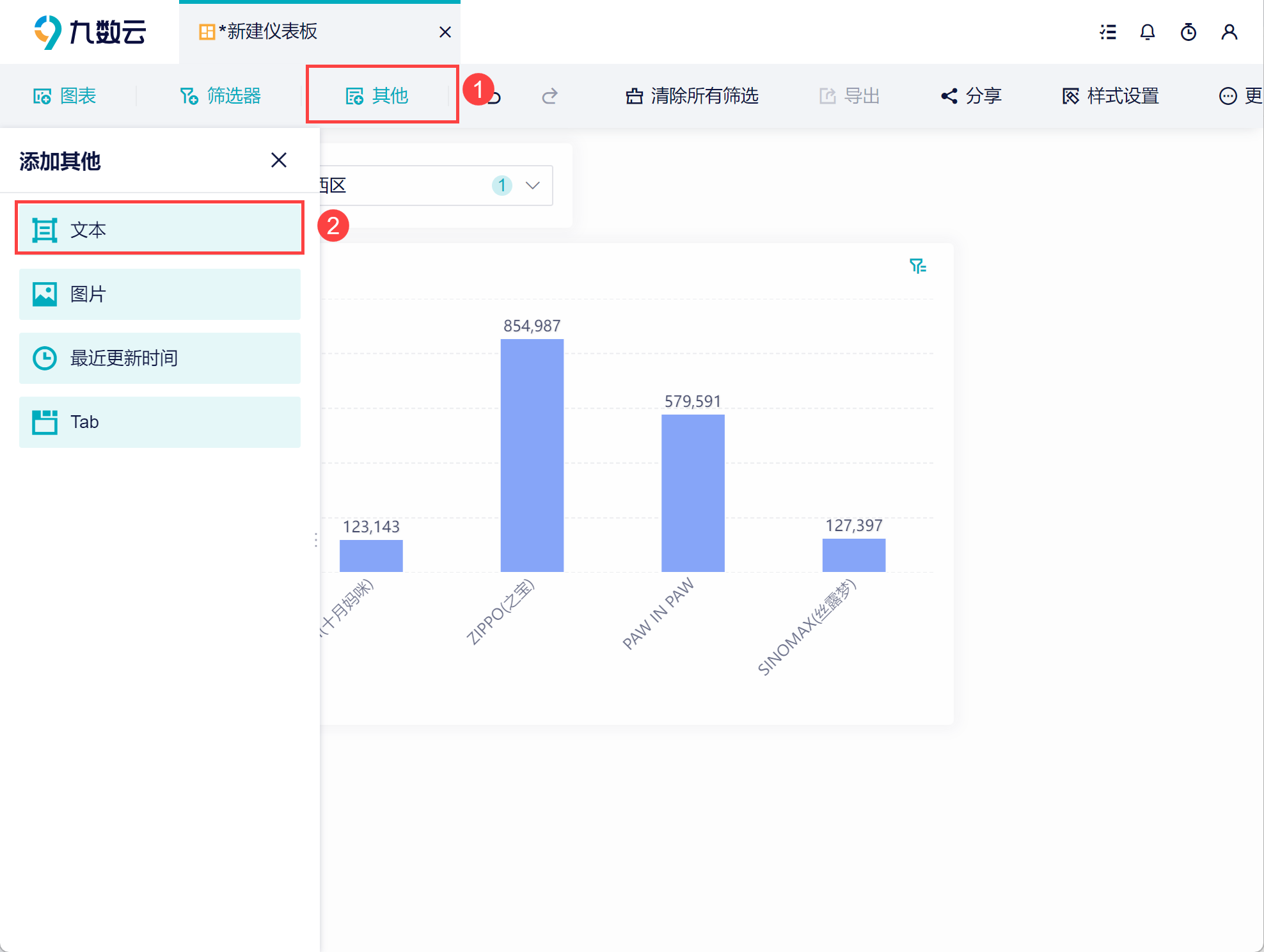The width and height of the screenshot is (1264, 952).
Task: Click the ZIPPO(之宝) axis label
Action: coord(500,612)
